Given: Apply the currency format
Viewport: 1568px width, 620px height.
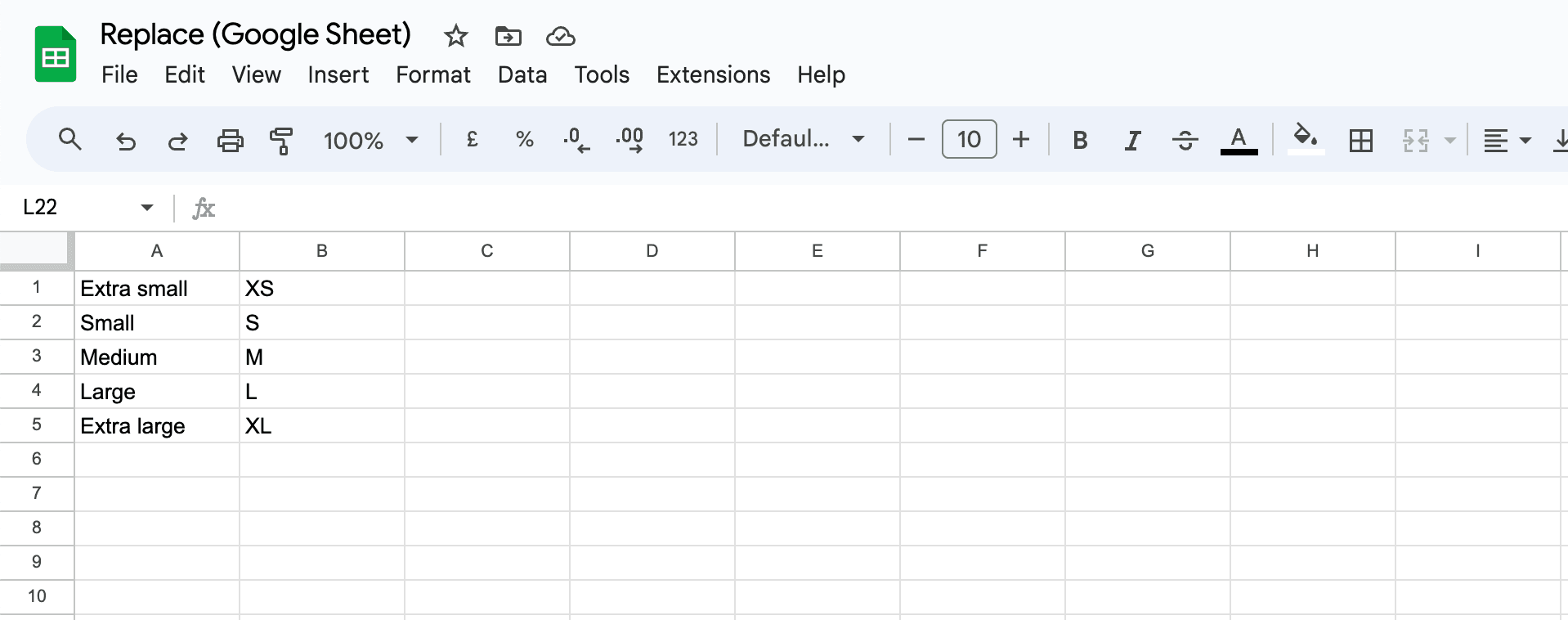Looking at the screenshot, I should click(472, 140).
